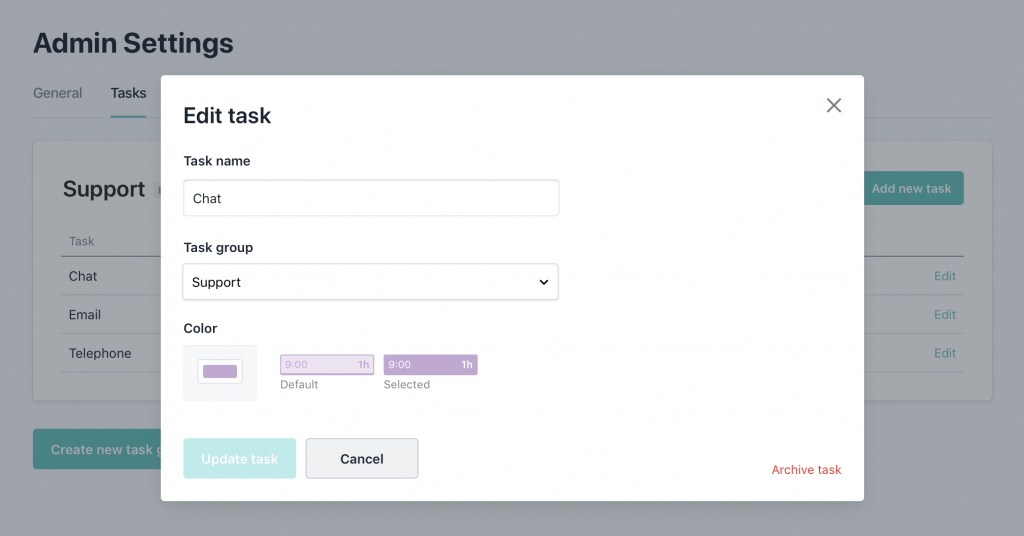Select the Selected color preview chip
The image size is (1024, 536).
pos(430,365)
